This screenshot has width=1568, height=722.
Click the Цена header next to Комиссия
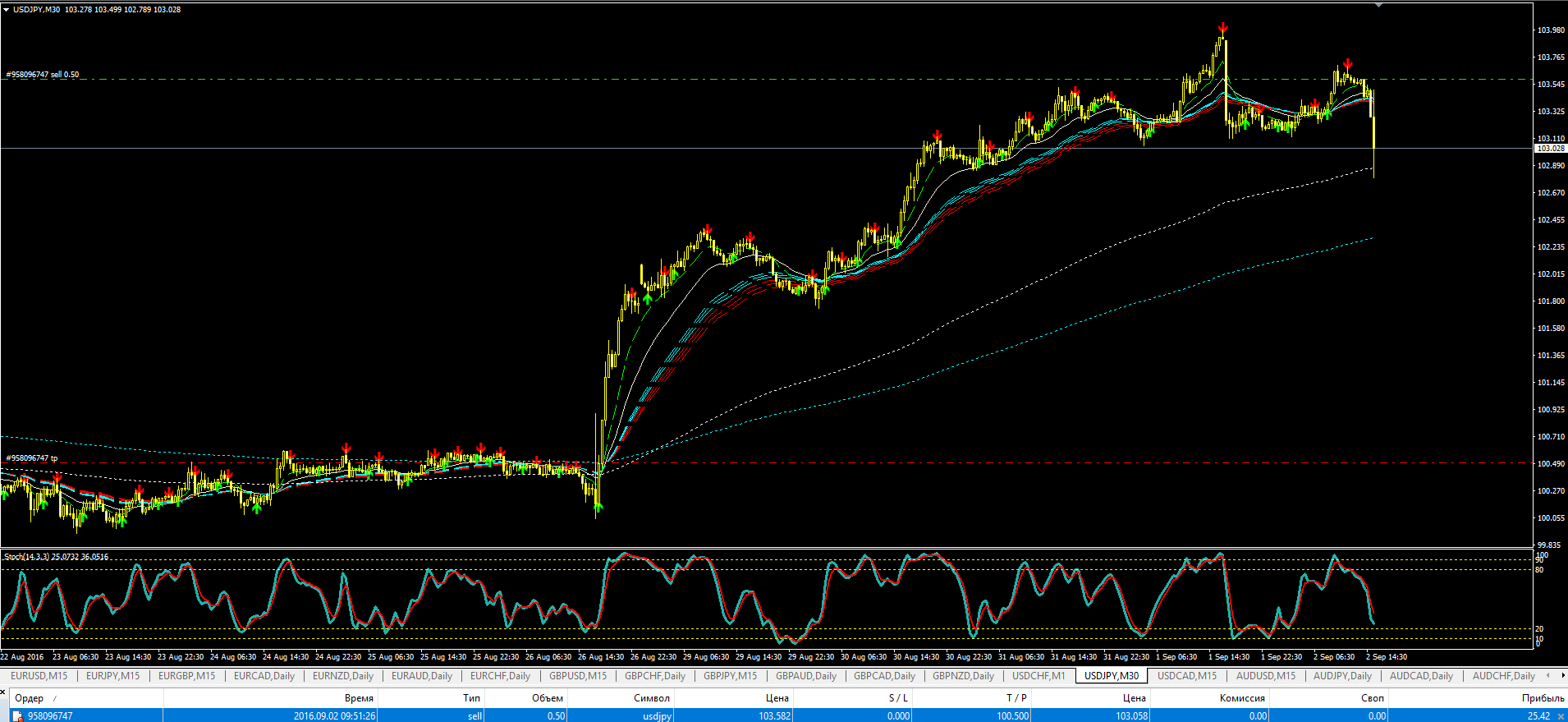click(x=1135, y=698)
